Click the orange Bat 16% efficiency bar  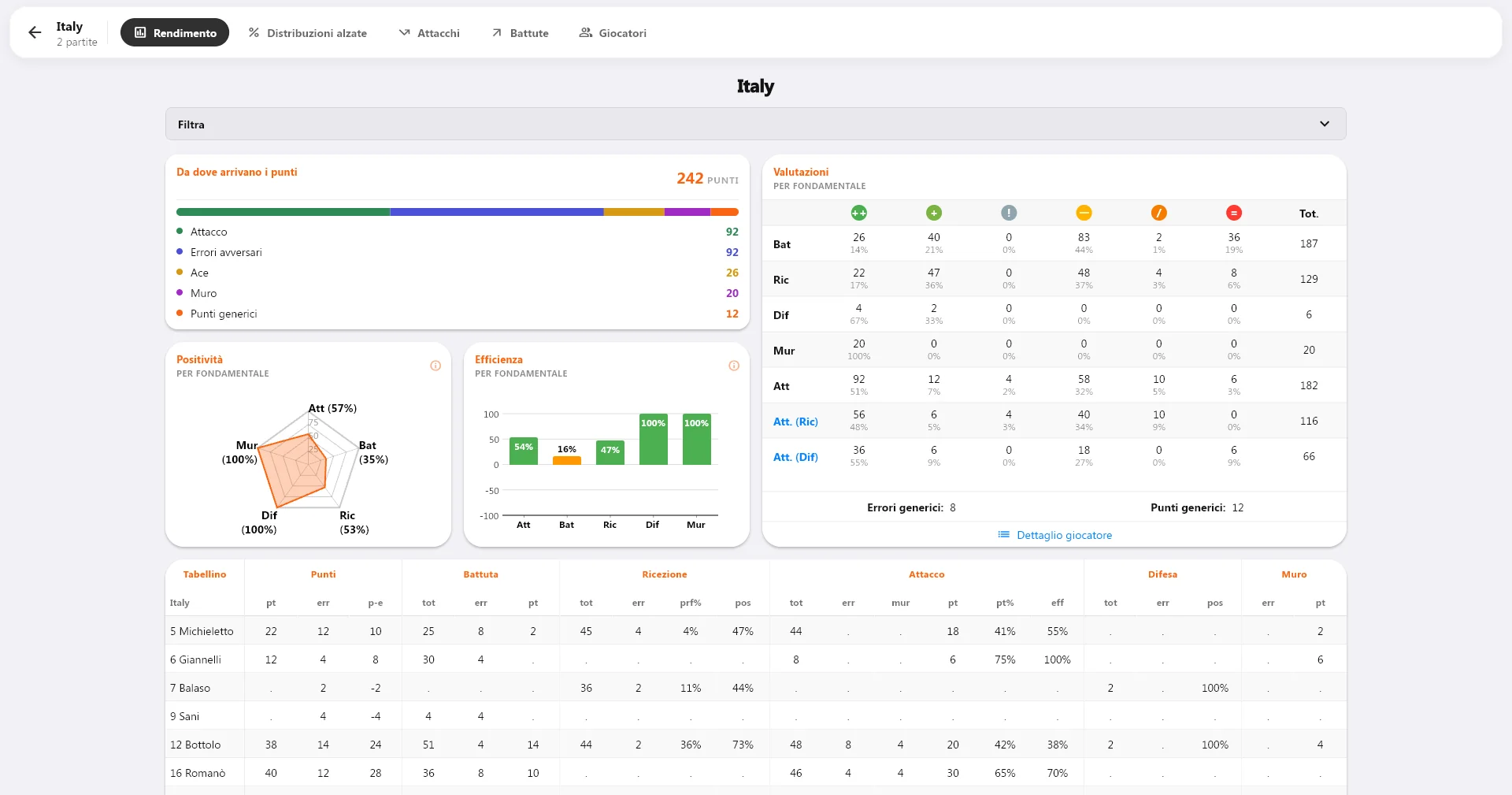click(x=567, y=460)
